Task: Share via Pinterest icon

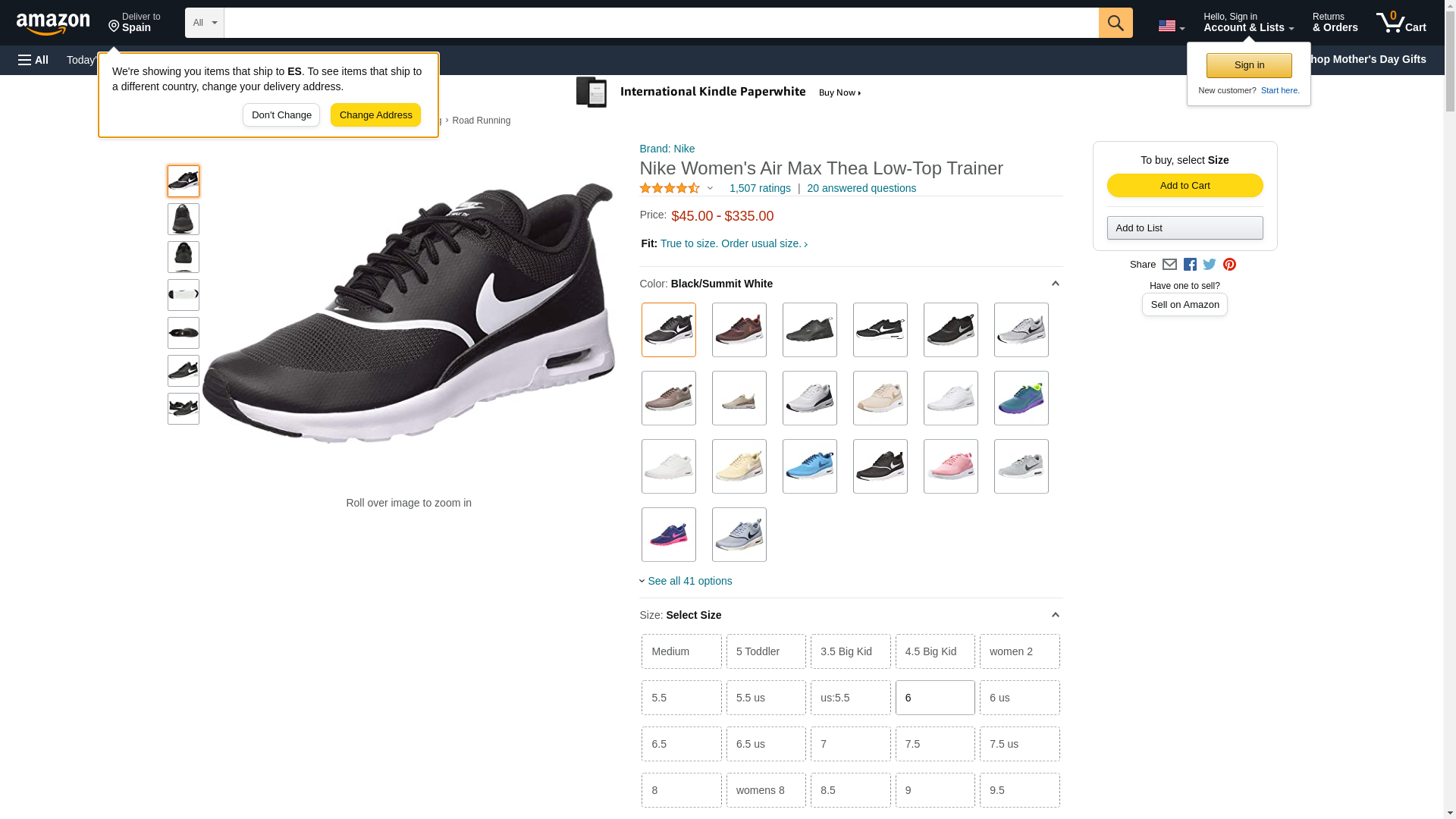Action: [1229, 265]
